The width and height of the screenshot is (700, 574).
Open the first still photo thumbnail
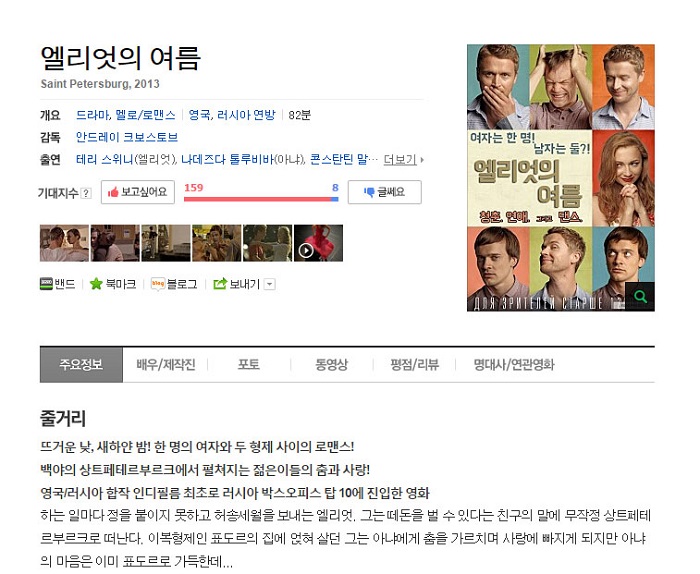click(64, 243)
